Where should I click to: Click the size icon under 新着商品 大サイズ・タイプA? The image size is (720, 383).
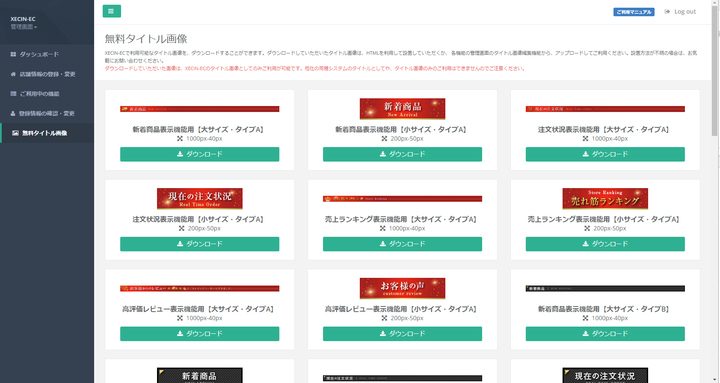(180, 139)
